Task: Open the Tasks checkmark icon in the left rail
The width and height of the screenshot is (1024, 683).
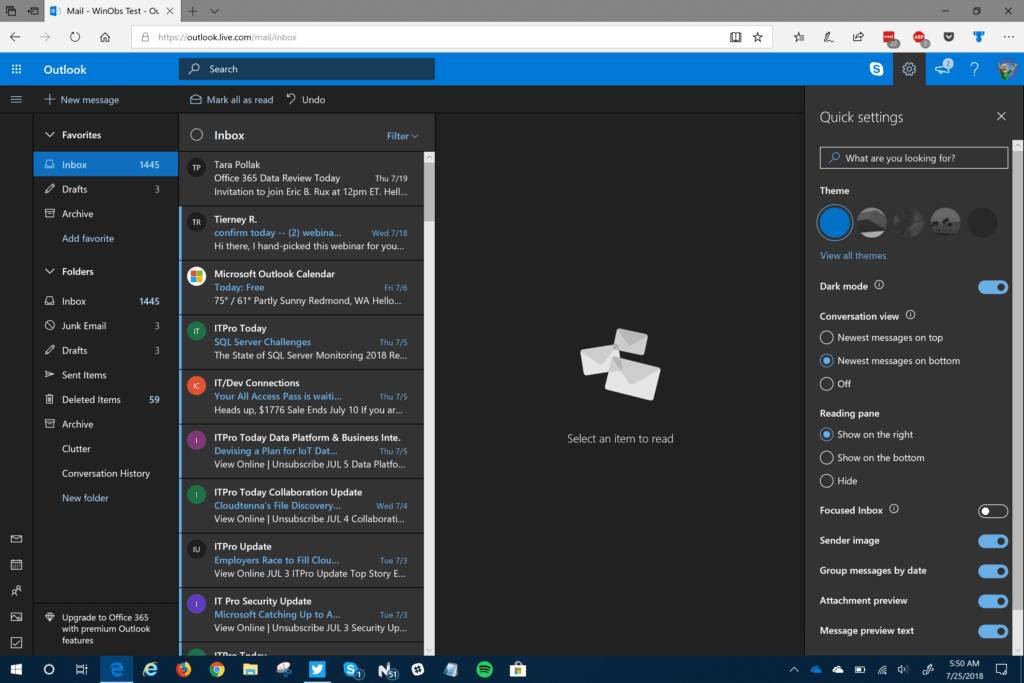Action: pos(15,642)
